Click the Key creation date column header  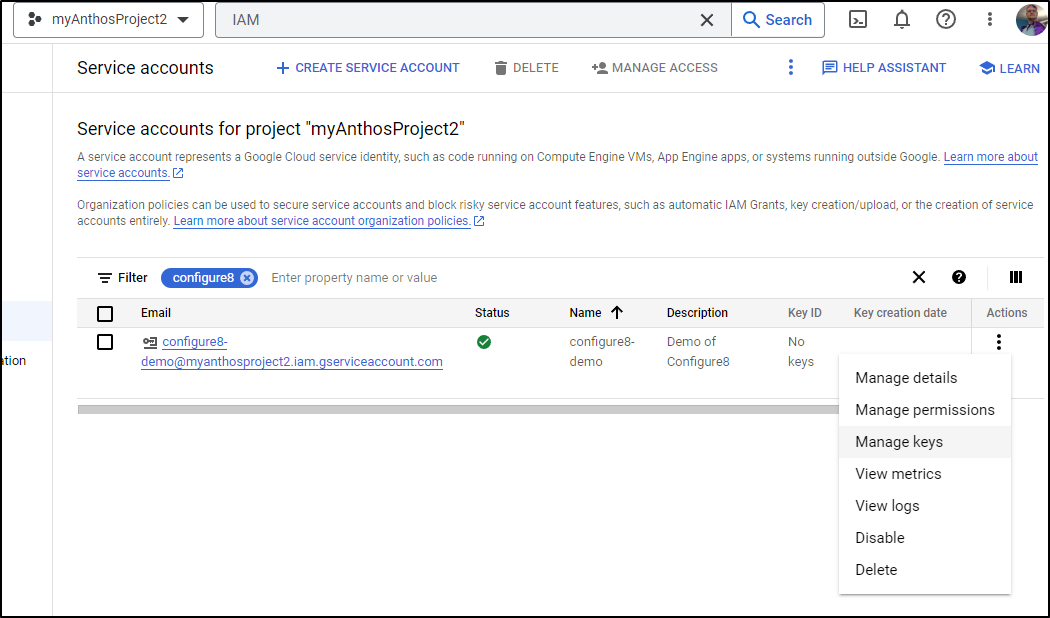pos(900,313)
